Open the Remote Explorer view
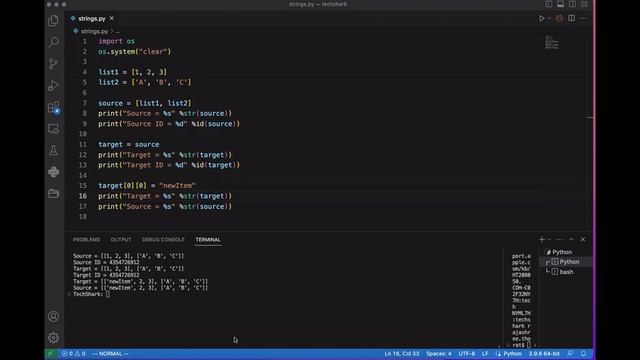 pyautogui.click(x=53, y=129)
